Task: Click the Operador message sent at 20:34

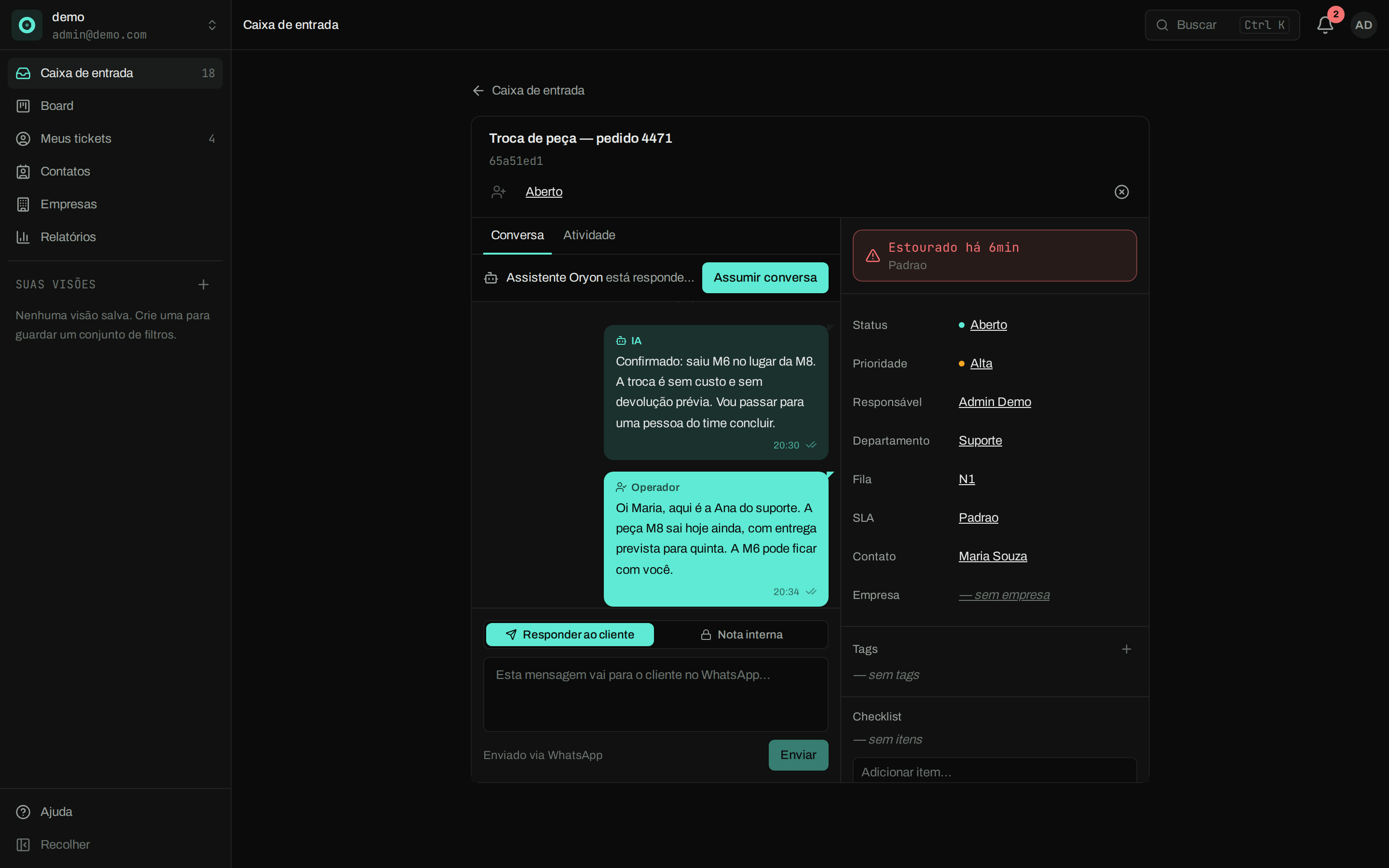Action: (x=716, y=539)
